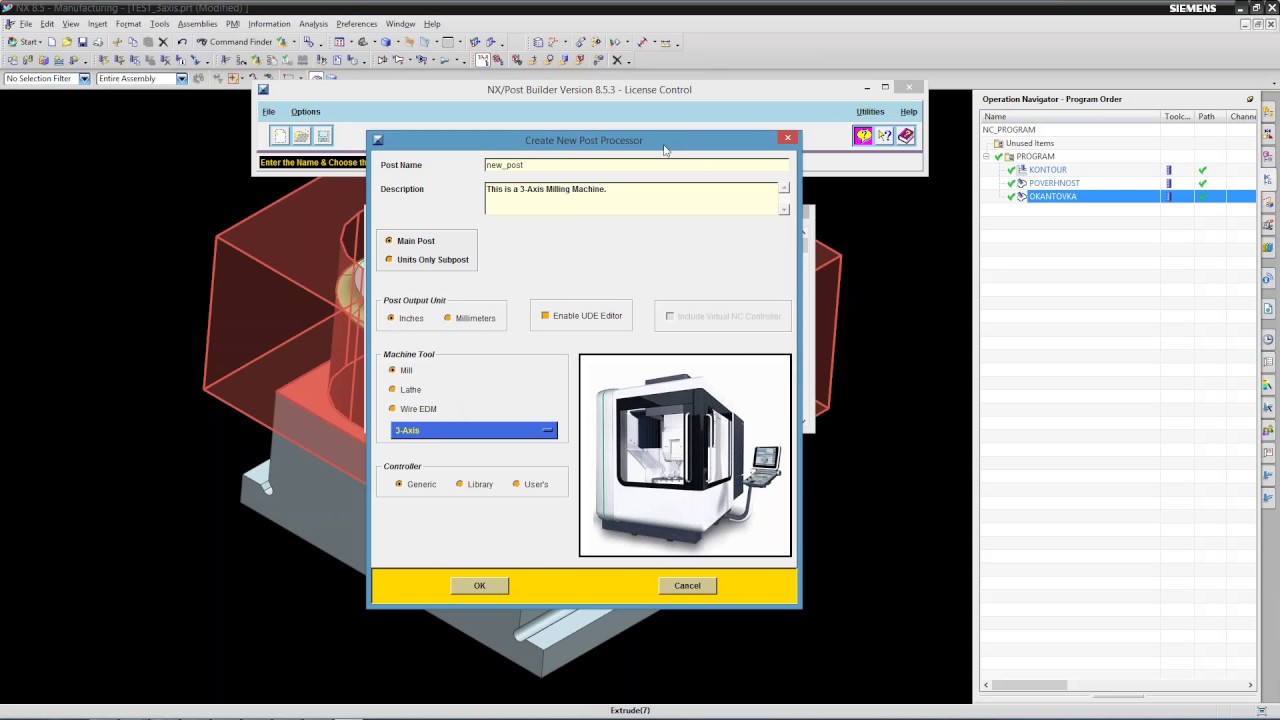Screen dimensions: 1280x720
Task: Click the Toolchange icon in the KONTOUR row
Action: click(1169, 170)
